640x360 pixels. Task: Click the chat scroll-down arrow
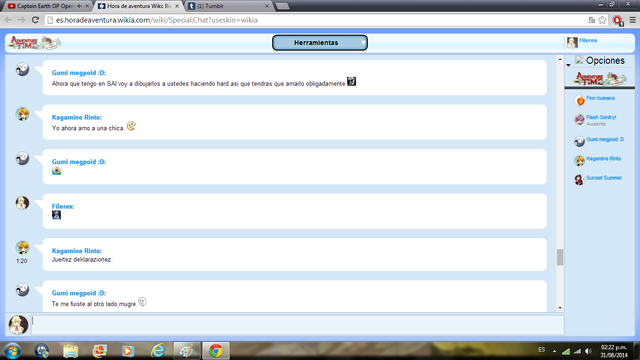click(560, 308)
